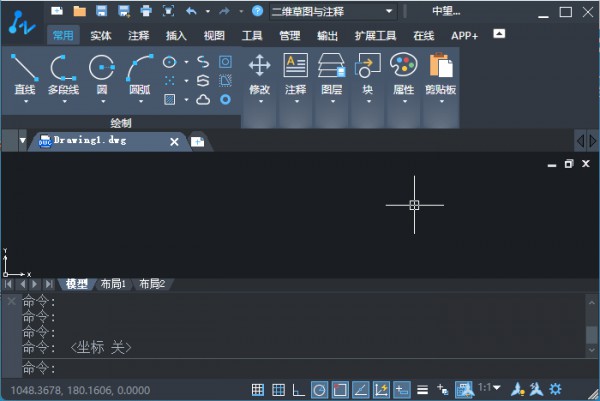Save the drawing with the floppy icon

[x=101, y=11]
